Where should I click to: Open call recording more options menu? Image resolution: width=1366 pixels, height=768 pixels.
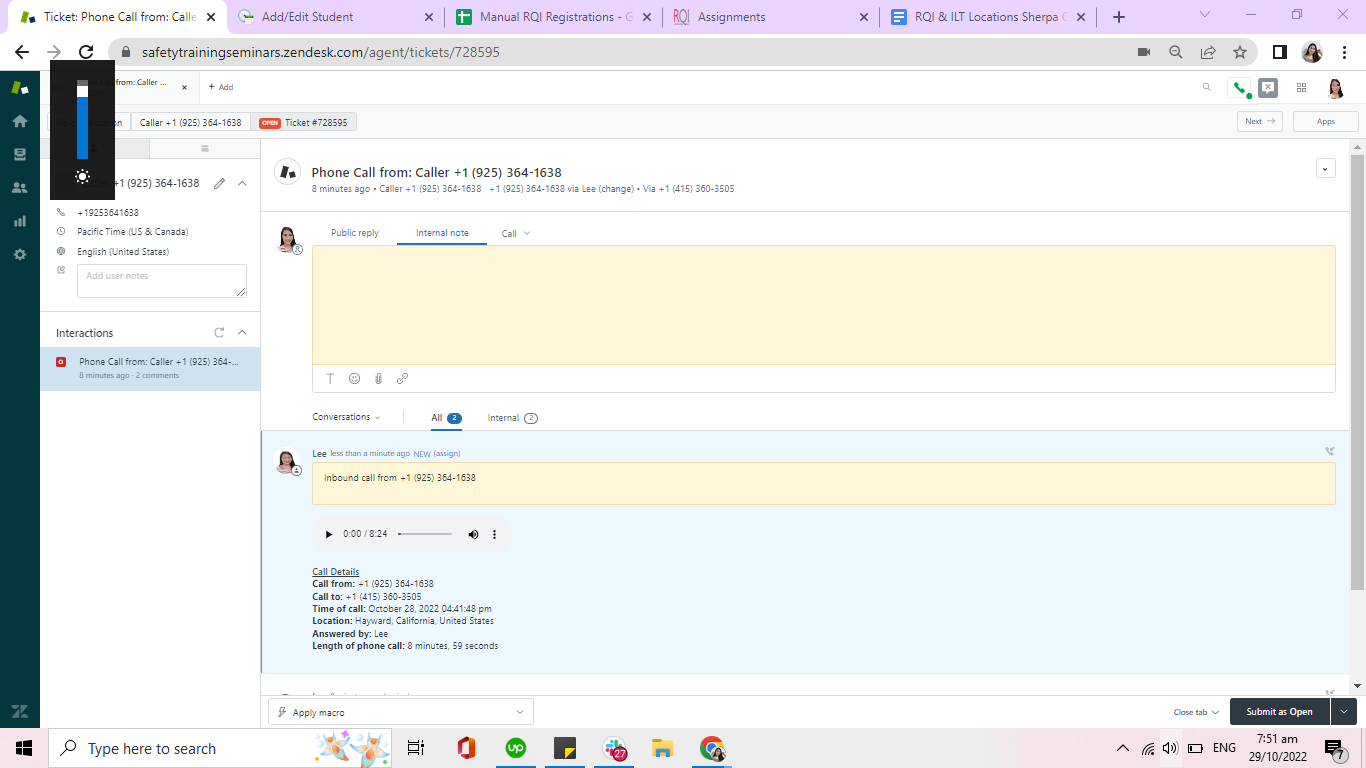(494, 534)
